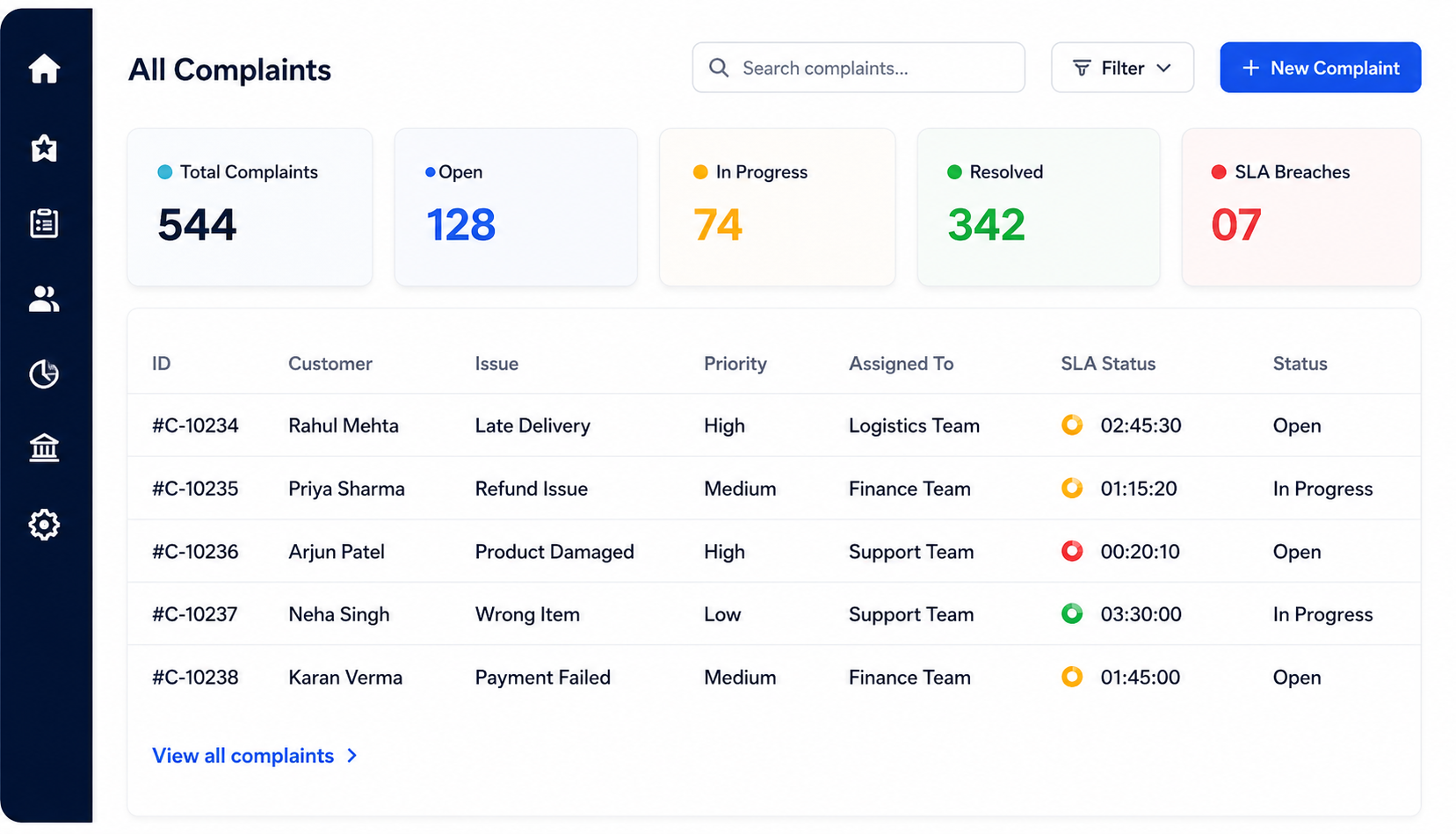Click SLA indicator for 01:45:00 row

click(1072, 677)
